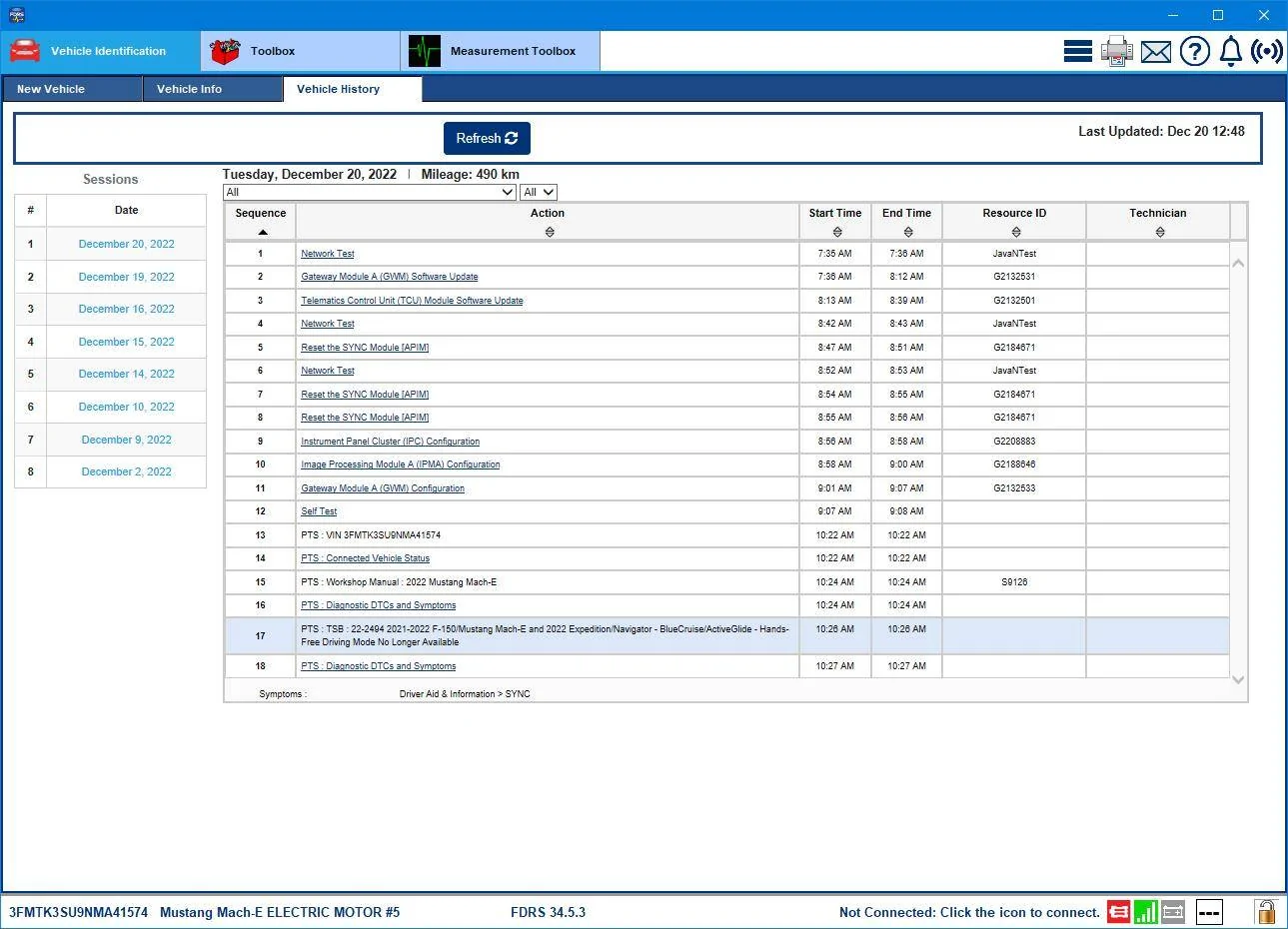Screen dimensions: 1288x929
Task: Click the sort icon under Start Time
Action: click(x=837, y=232)
